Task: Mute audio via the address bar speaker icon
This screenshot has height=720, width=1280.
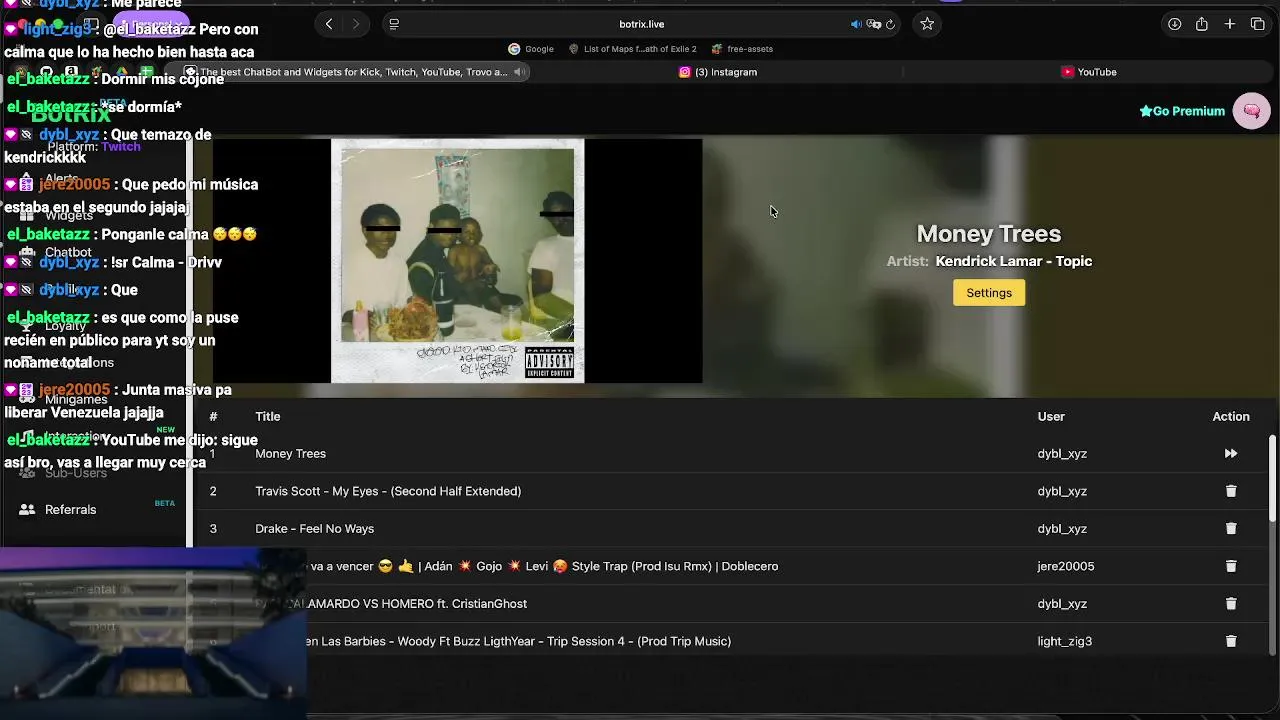Action: [856, 24]
